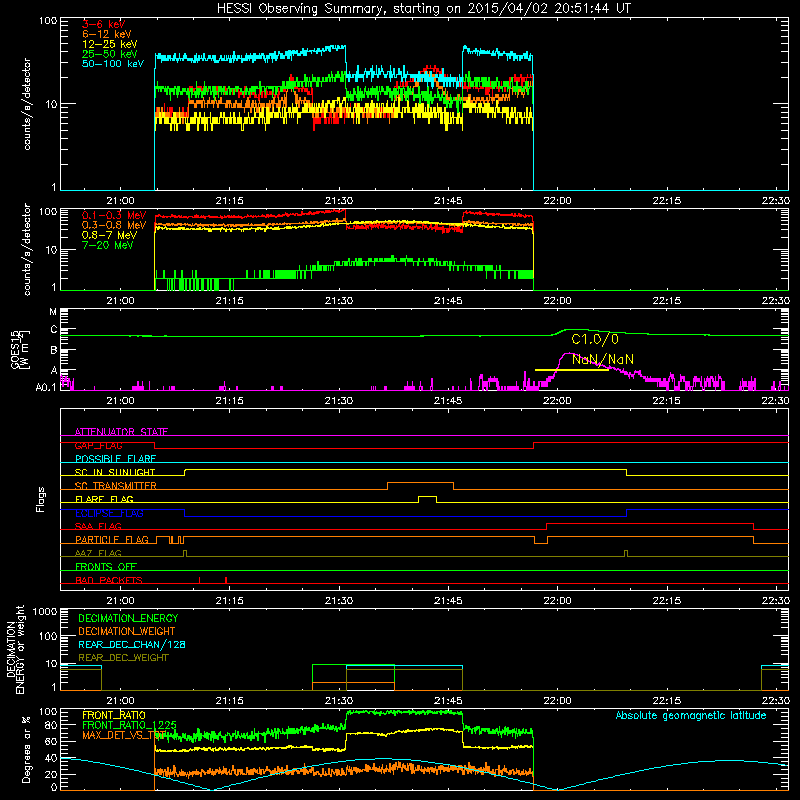Select the POSSIBLE_FLARE flag label

pyautogui.click(x=115, y=459)
